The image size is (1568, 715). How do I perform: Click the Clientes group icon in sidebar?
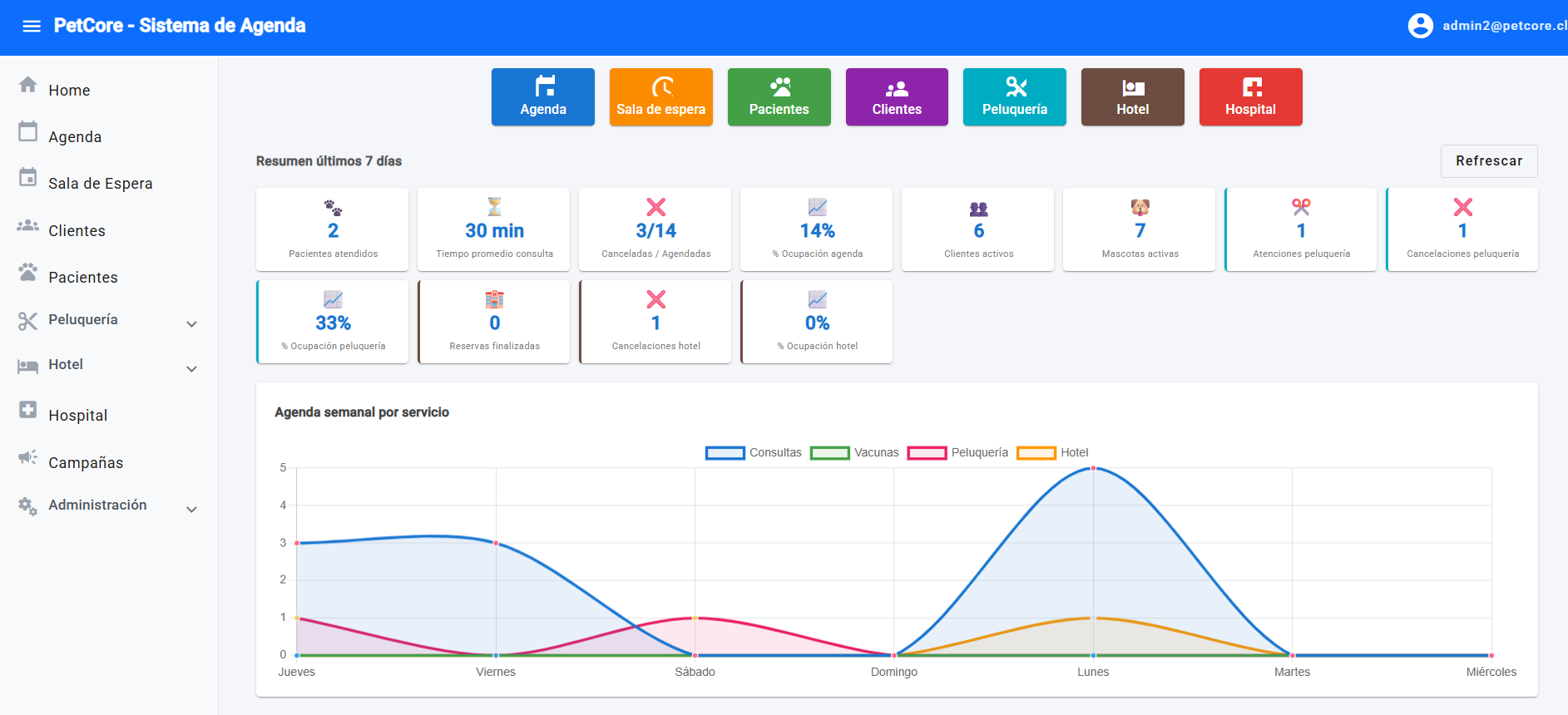tap(28, 225)
